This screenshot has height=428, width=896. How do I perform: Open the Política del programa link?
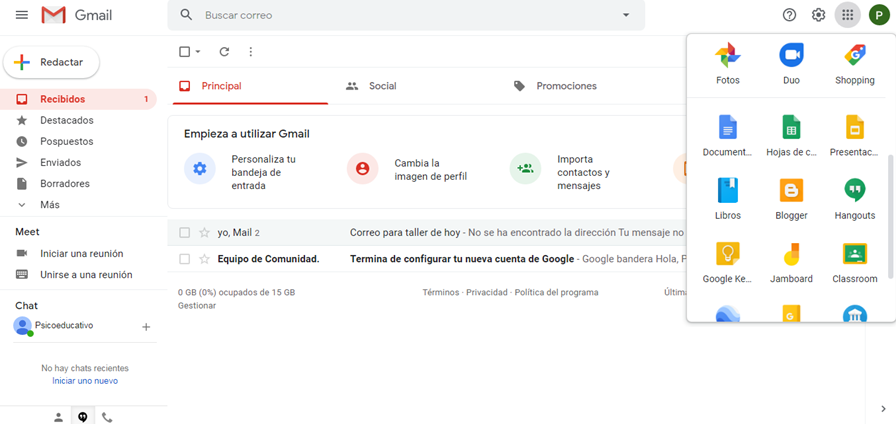[x=557, y=293]
